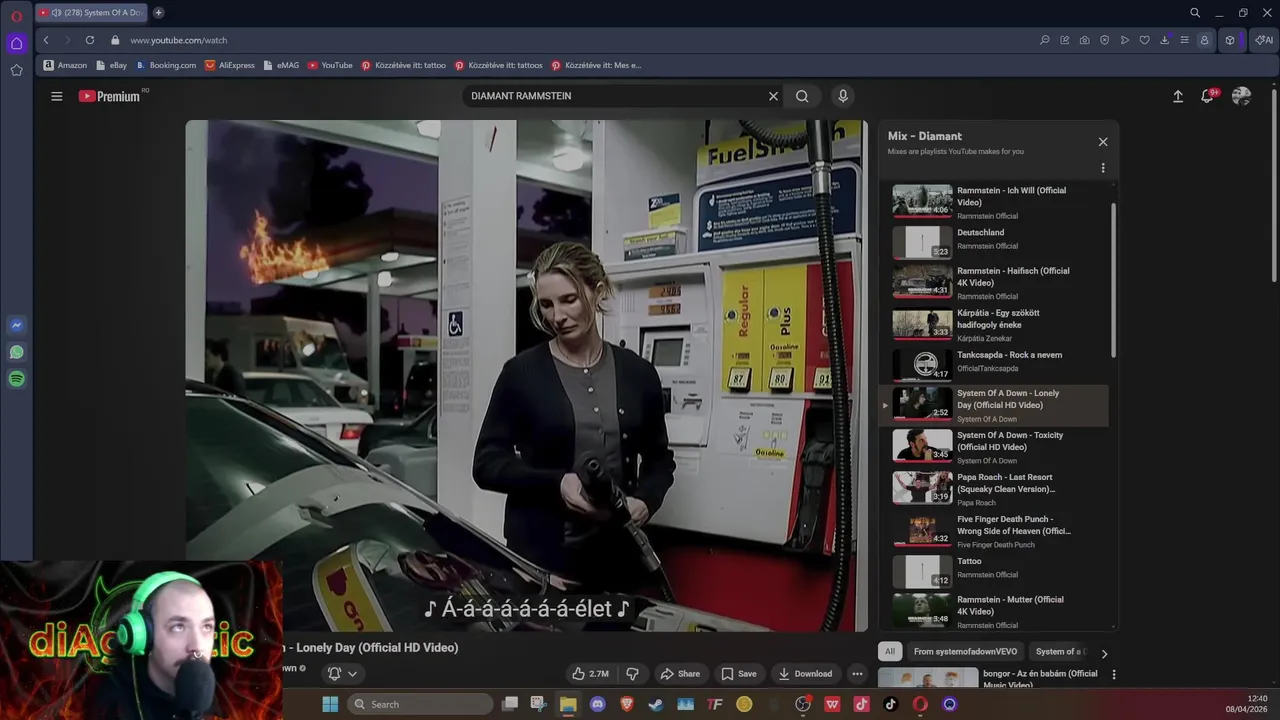
Task: Reload the page with the refresh icon
Action: pyautogui.click(x=90, y=40)
